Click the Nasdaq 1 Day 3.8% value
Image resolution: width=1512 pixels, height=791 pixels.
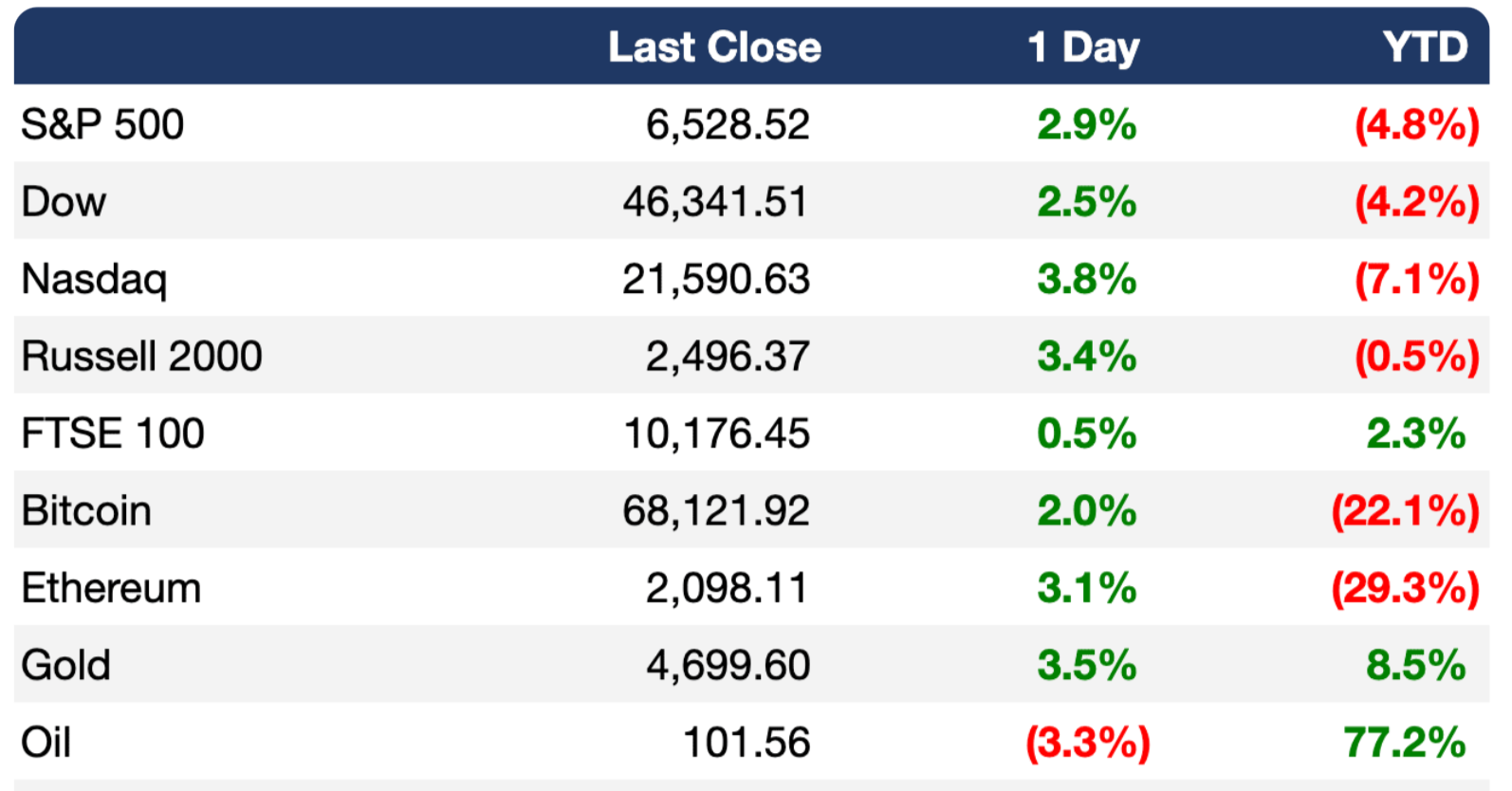tap(1086, 280)
